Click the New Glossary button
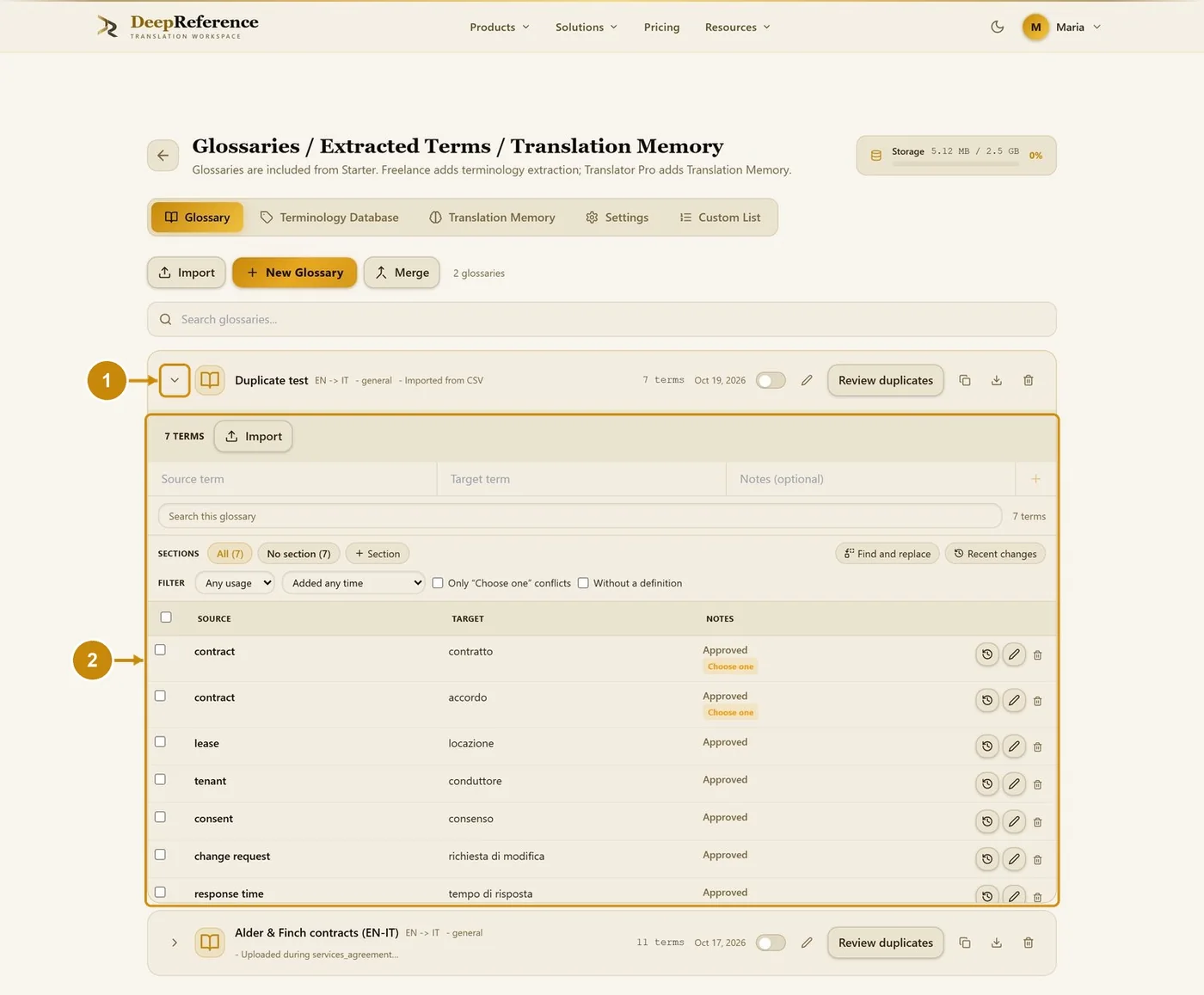Viewport: 1204px width, 995px height. pos(295,273)
